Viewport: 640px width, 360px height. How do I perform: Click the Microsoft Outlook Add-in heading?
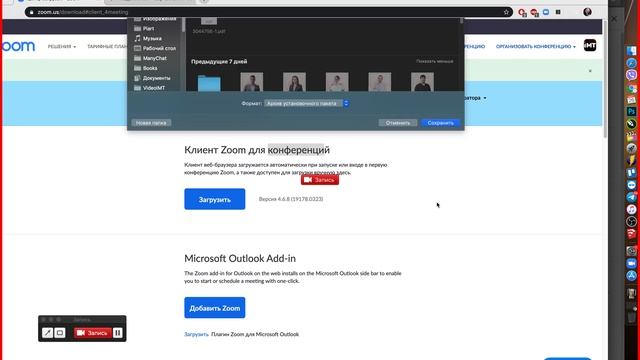240,258
